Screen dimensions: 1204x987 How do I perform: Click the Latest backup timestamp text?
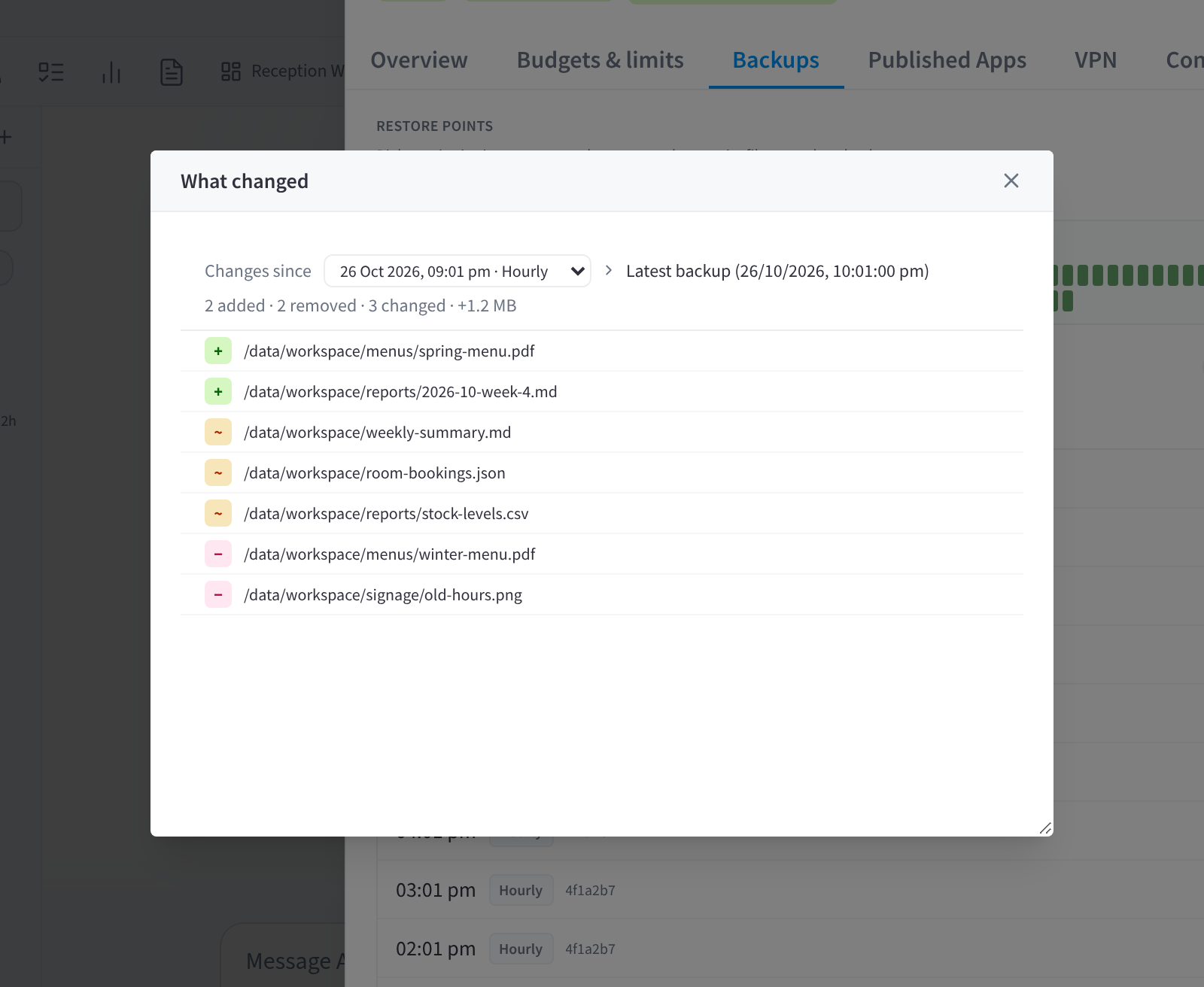[x=777, y=271]
